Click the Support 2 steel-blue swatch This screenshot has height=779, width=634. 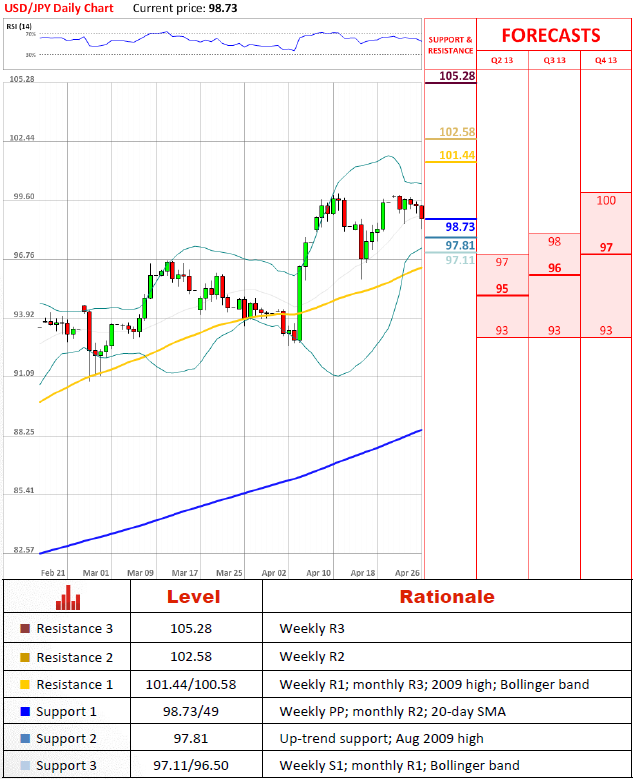point(25,739)
